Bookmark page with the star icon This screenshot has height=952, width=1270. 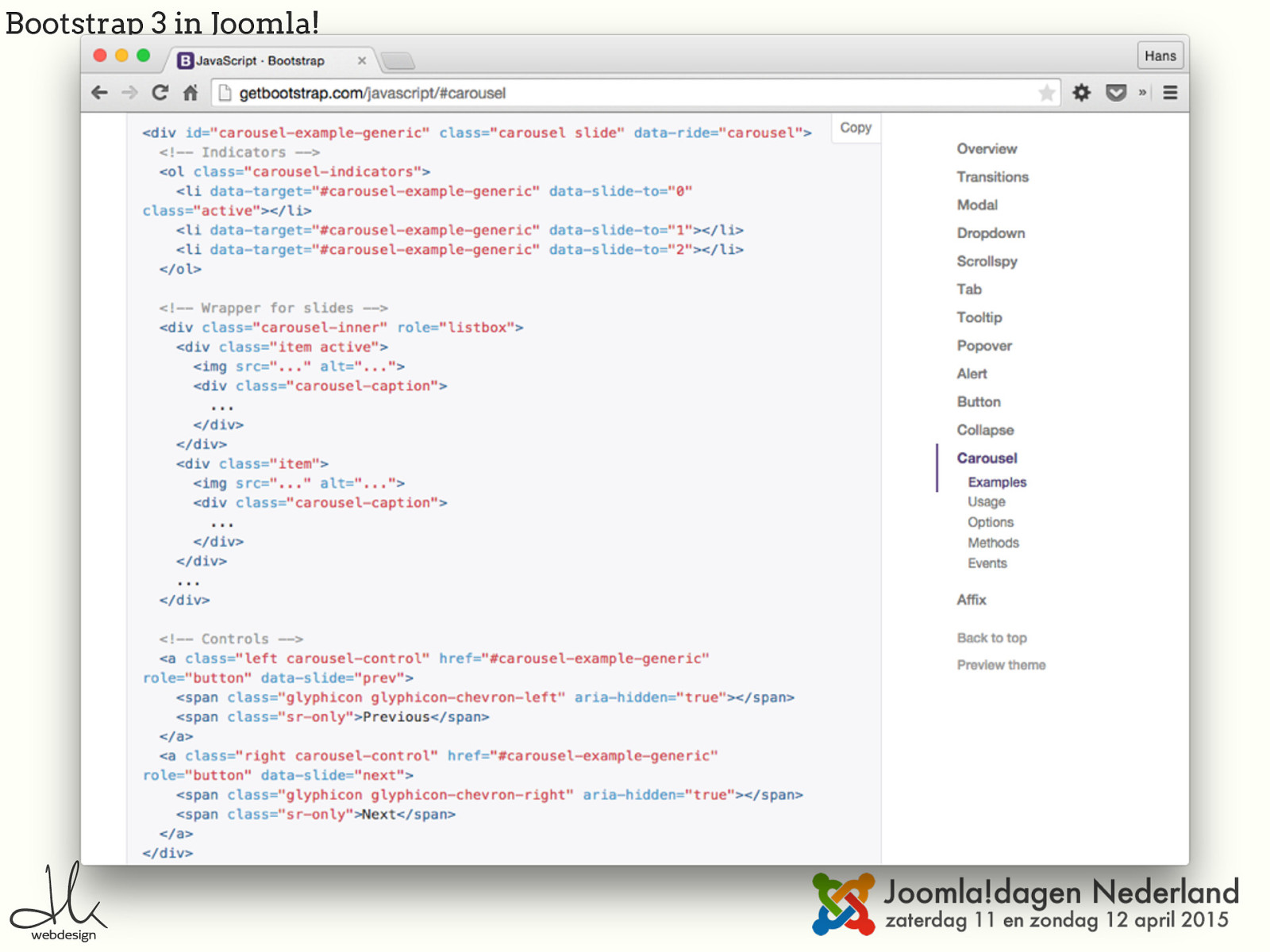coord(1047,93)
